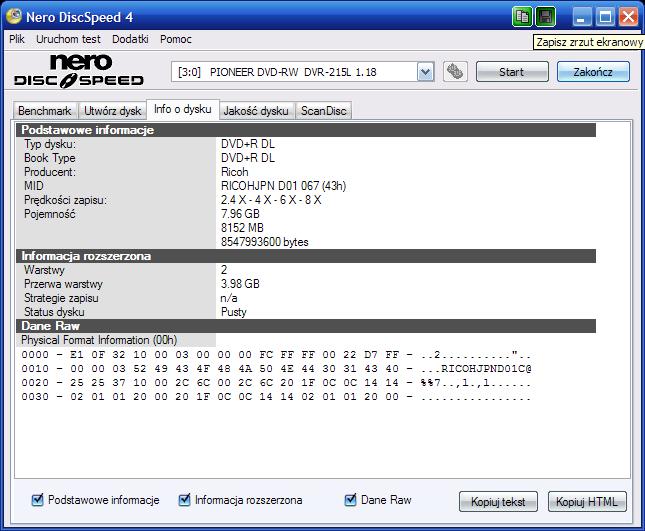Click the Start button
Viewport: 645px width, 531px height.
(x=512, y=72)
